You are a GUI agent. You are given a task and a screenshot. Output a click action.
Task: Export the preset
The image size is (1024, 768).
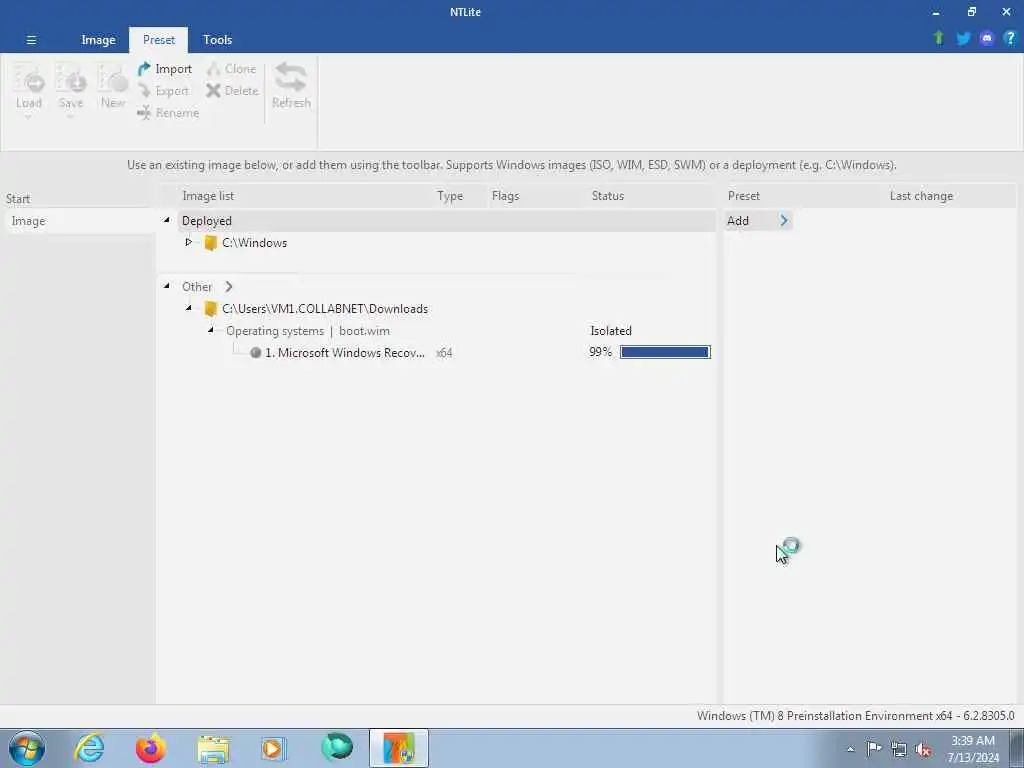coord(163,91)
